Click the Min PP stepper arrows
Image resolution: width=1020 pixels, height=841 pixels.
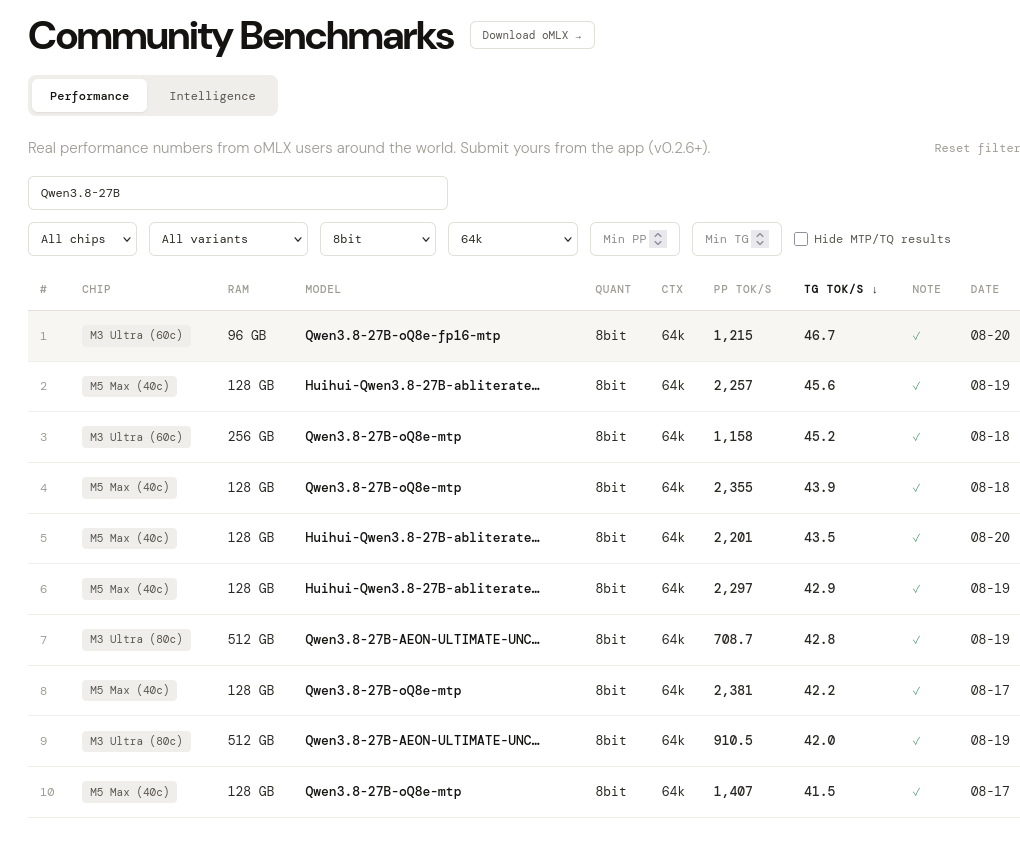click(x=658, y=239)
